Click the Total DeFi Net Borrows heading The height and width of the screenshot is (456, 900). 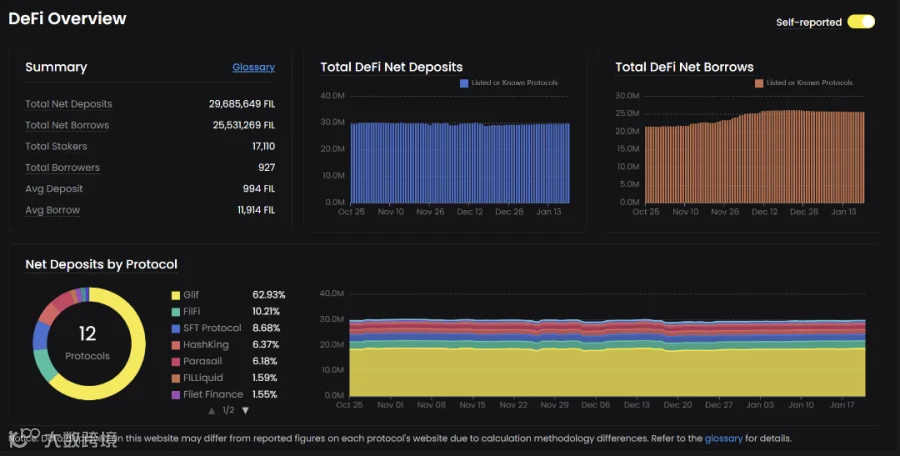(684, 67)
